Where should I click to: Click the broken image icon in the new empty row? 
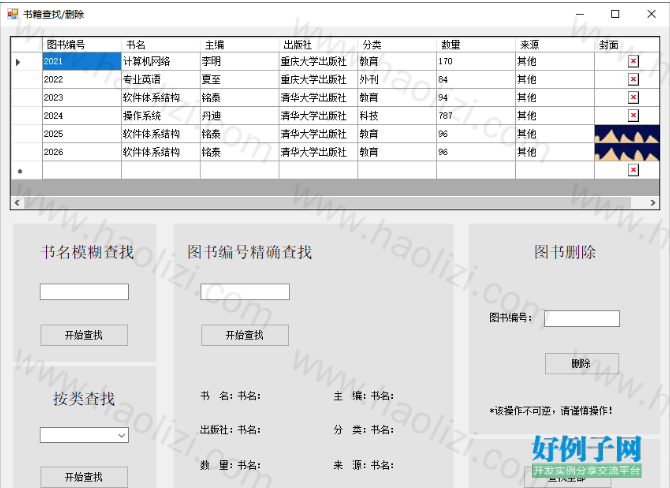pyautogui.click(x=633, y=170)
